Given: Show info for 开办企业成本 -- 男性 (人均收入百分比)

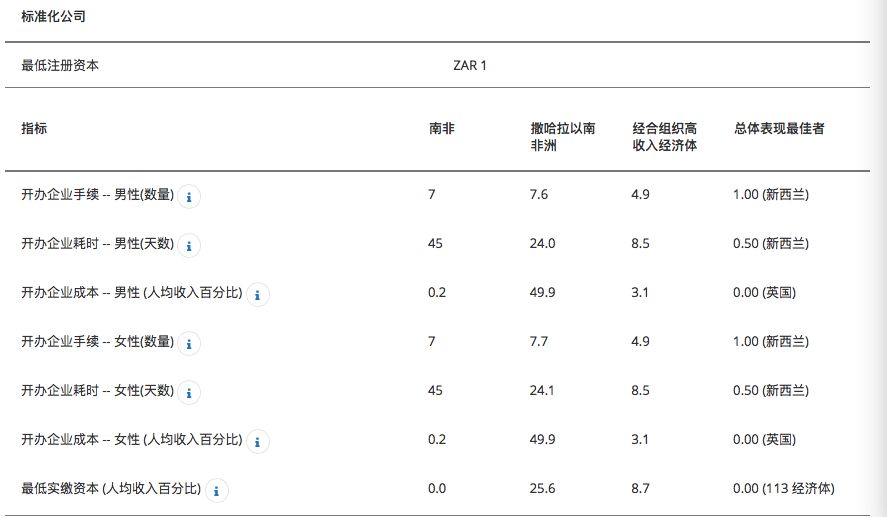Looking at the screenshot, I should coord(257,295).
